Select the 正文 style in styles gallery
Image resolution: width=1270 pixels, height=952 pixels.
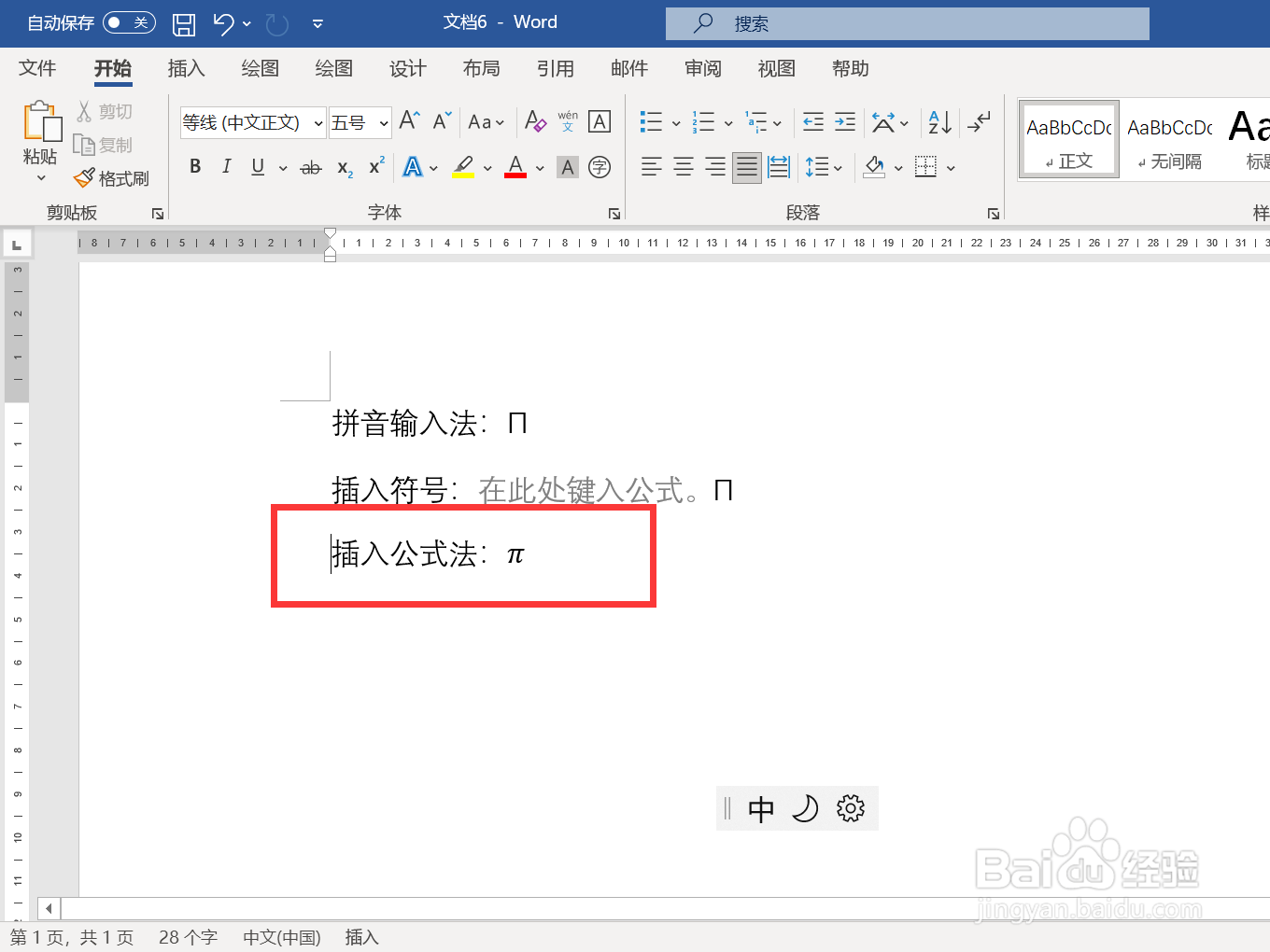(1067, 139)
